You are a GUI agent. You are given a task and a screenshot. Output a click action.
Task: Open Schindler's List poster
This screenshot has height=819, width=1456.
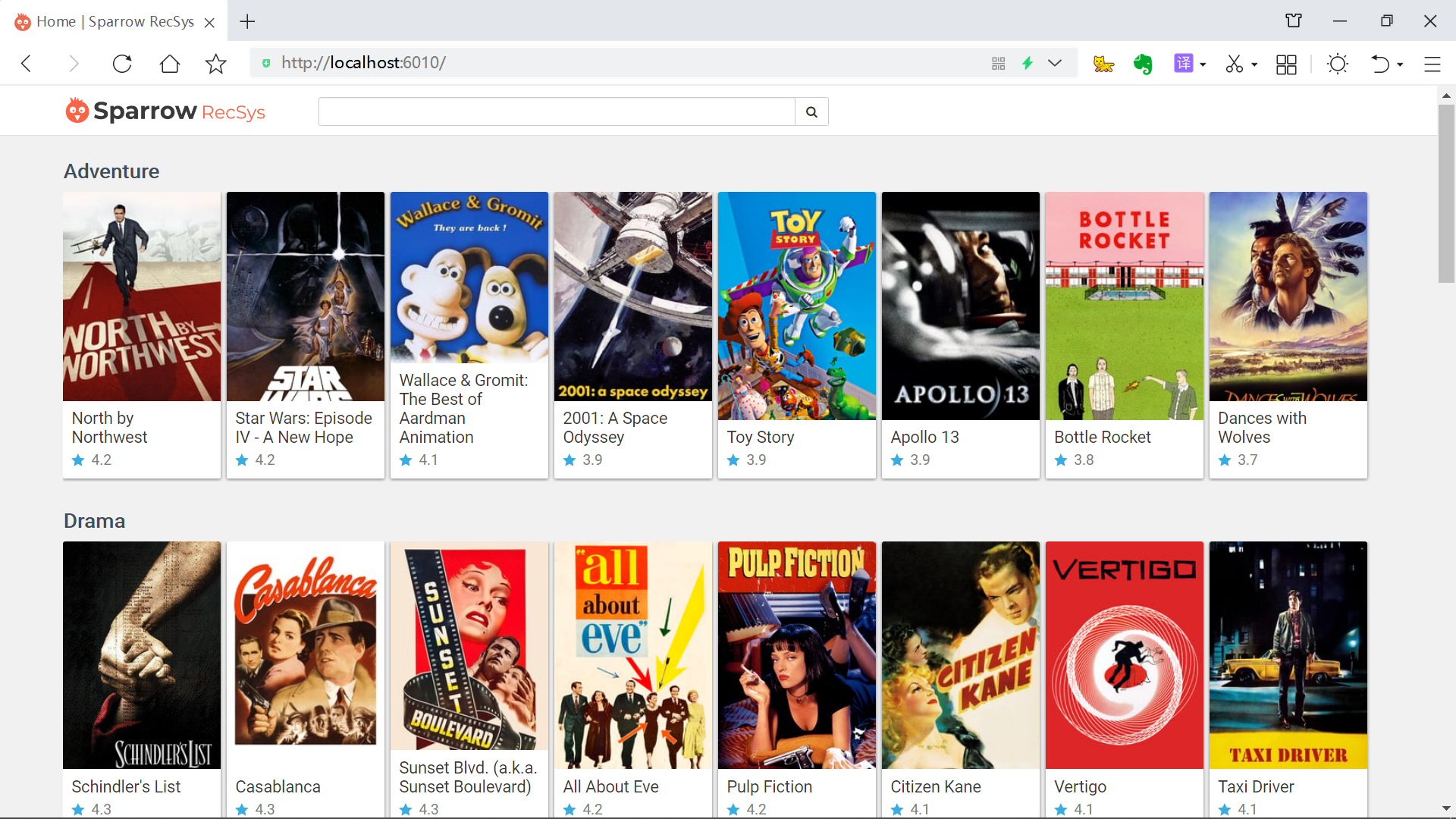point(142,655)
